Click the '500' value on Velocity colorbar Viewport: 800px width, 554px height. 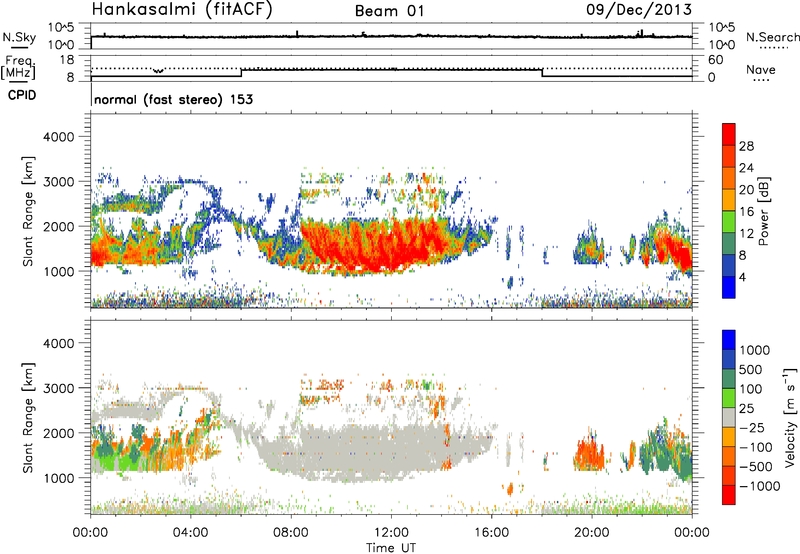tap(751, 370)
